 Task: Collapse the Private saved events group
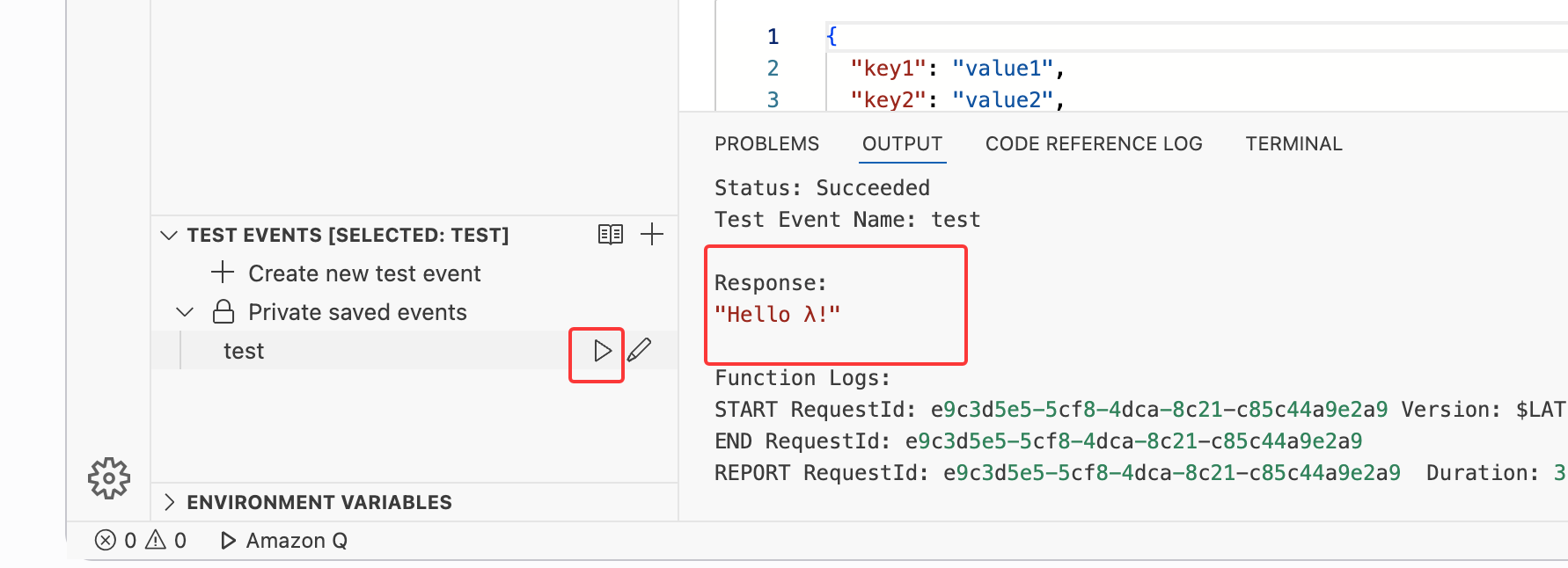click(x=185, y=312)
